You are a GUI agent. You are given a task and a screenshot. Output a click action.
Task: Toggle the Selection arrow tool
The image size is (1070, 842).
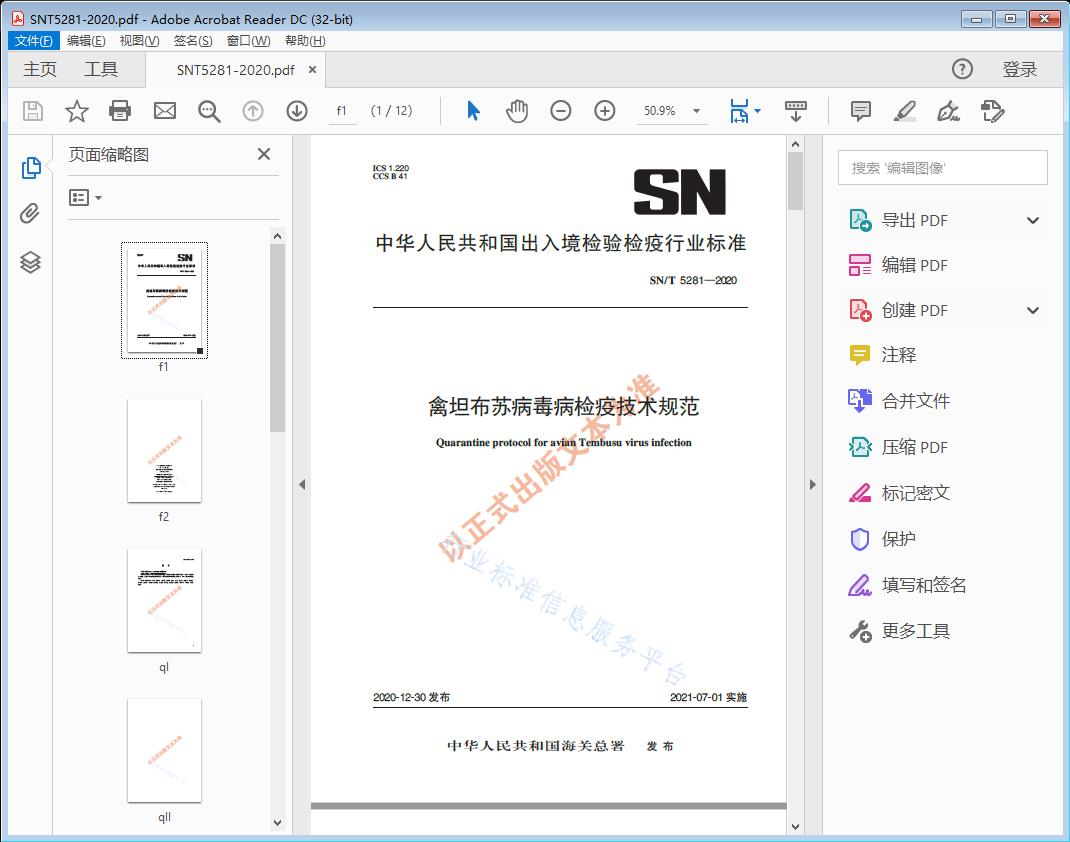pyautogui.click(x=472, y=111)
